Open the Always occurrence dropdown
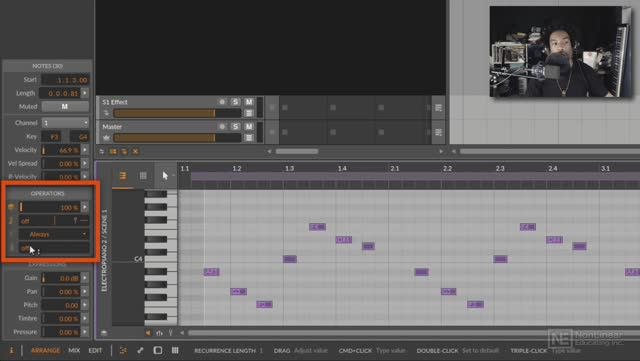 (54, 234)
